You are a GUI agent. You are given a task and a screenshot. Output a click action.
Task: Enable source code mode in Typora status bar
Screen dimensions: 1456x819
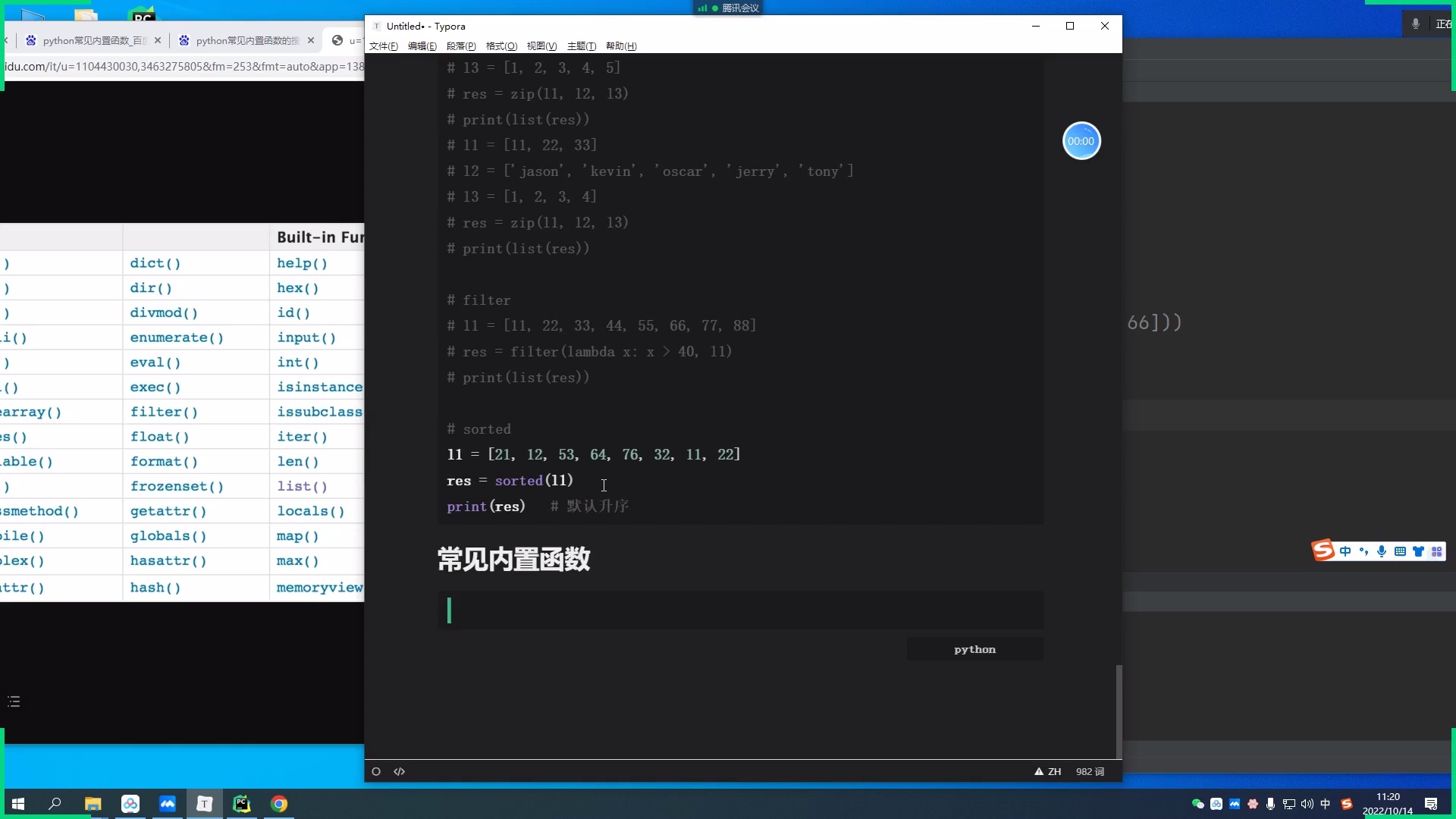click(400, 771)
